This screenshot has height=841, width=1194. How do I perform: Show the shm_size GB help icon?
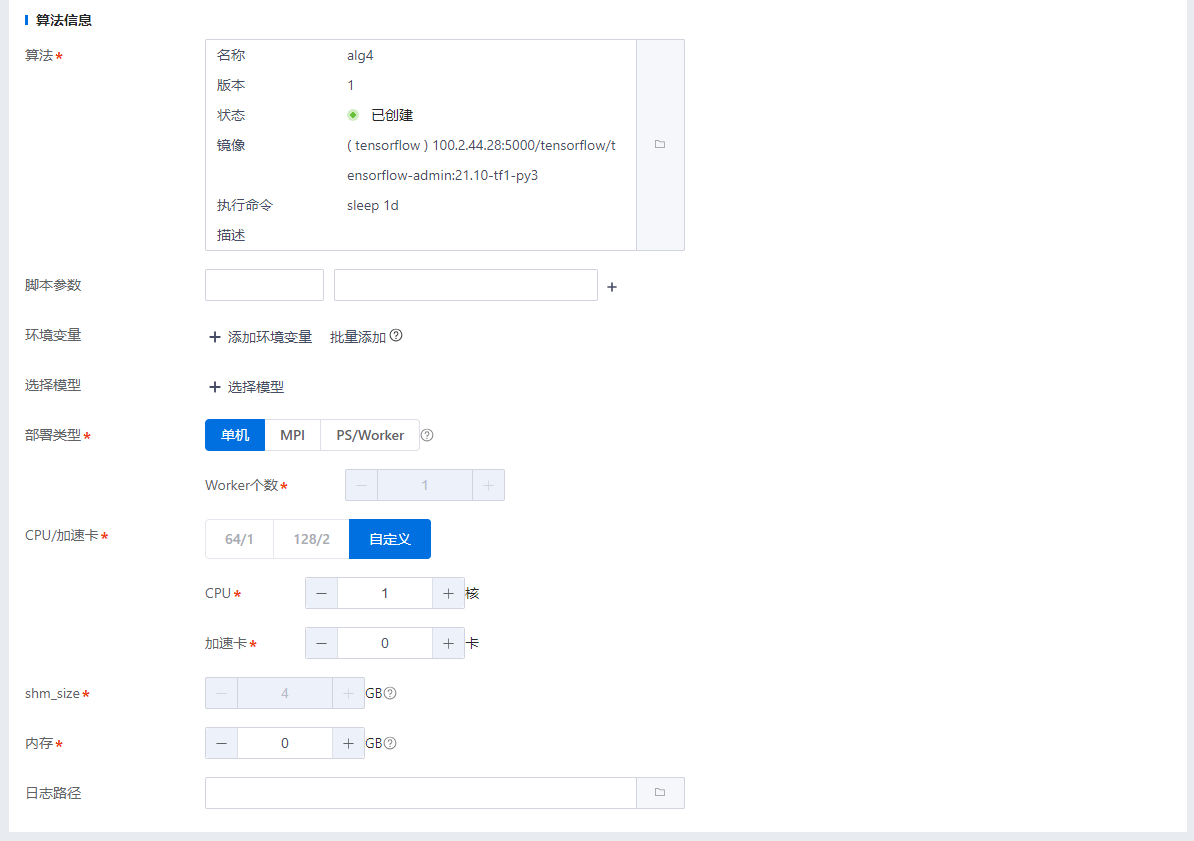pos(391,693)
